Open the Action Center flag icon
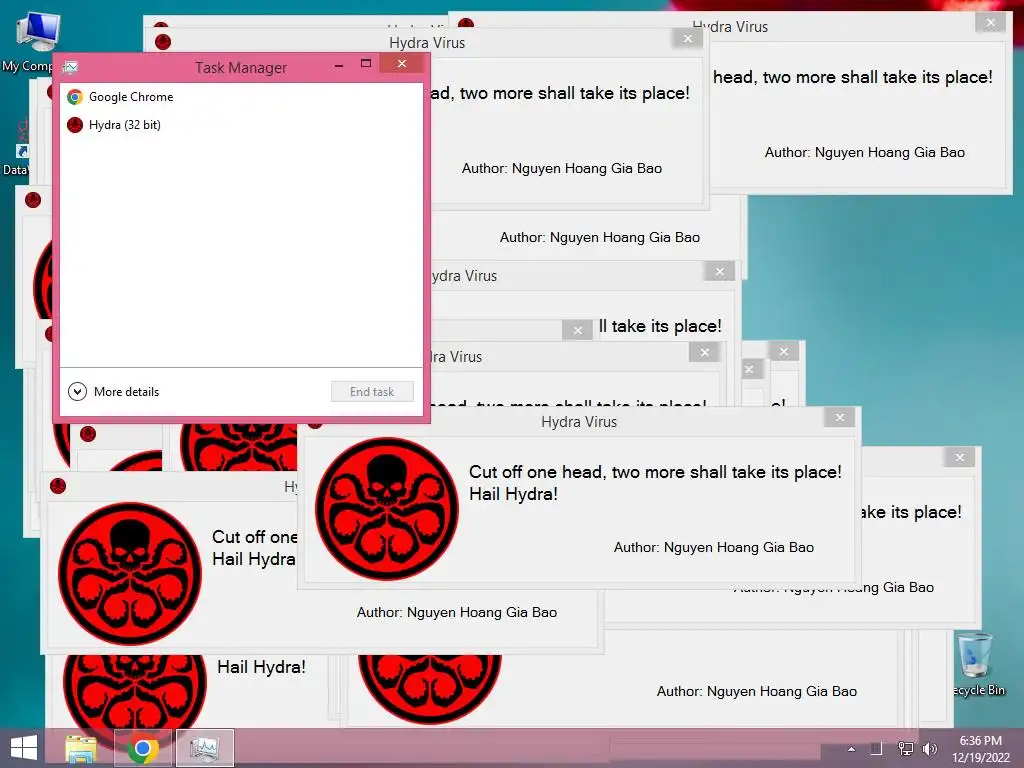Image resolution: width=1024 pixels, height=768 pixels. [876, 749]
